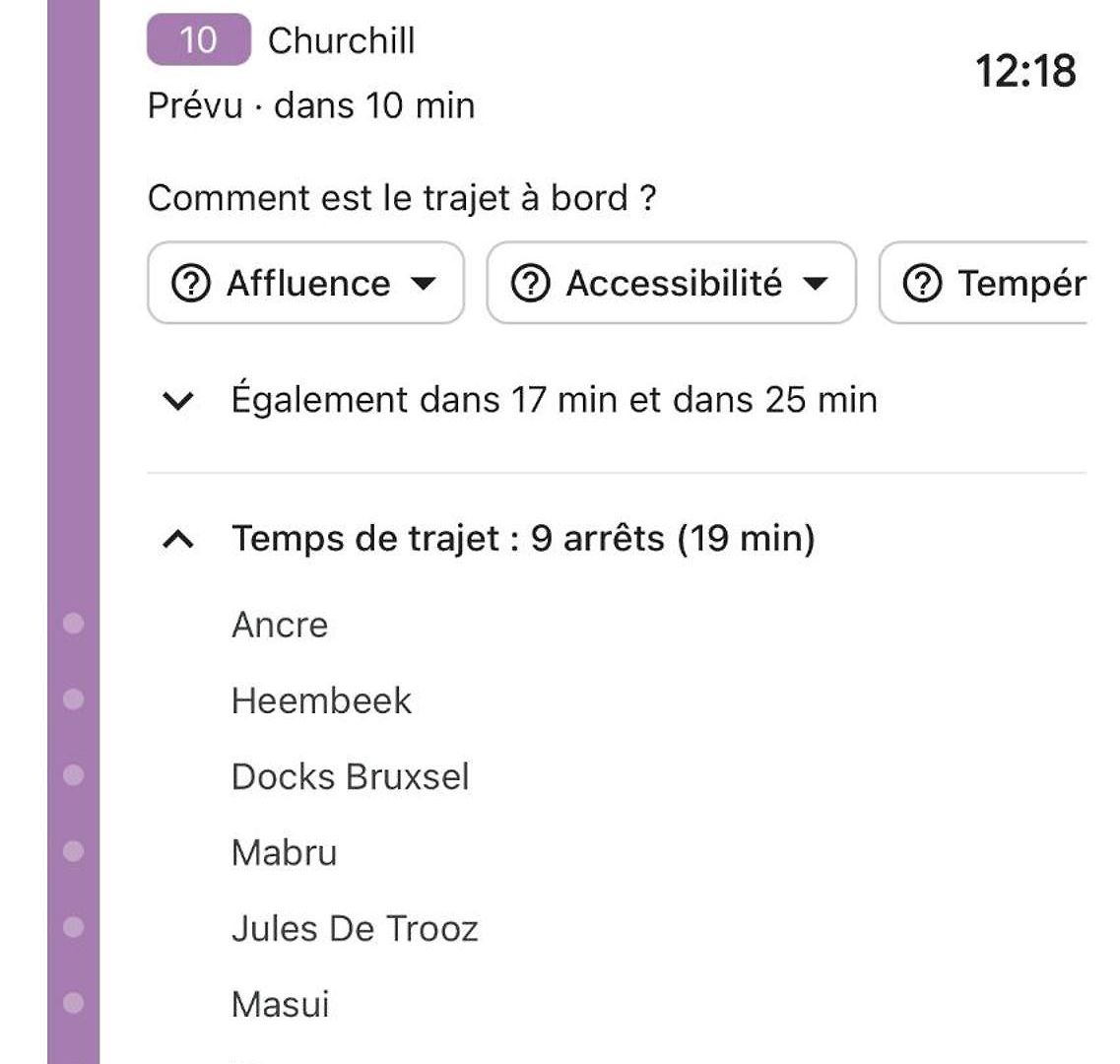Select the stop dot next to Jules De Trooz

pos(74,927)
